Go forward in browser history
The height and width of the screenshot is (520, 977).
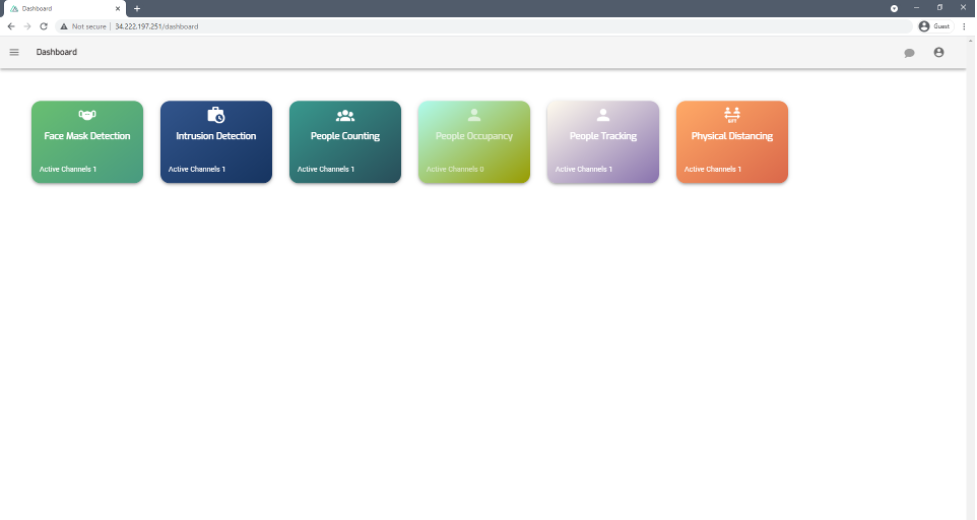coord(27,26)
